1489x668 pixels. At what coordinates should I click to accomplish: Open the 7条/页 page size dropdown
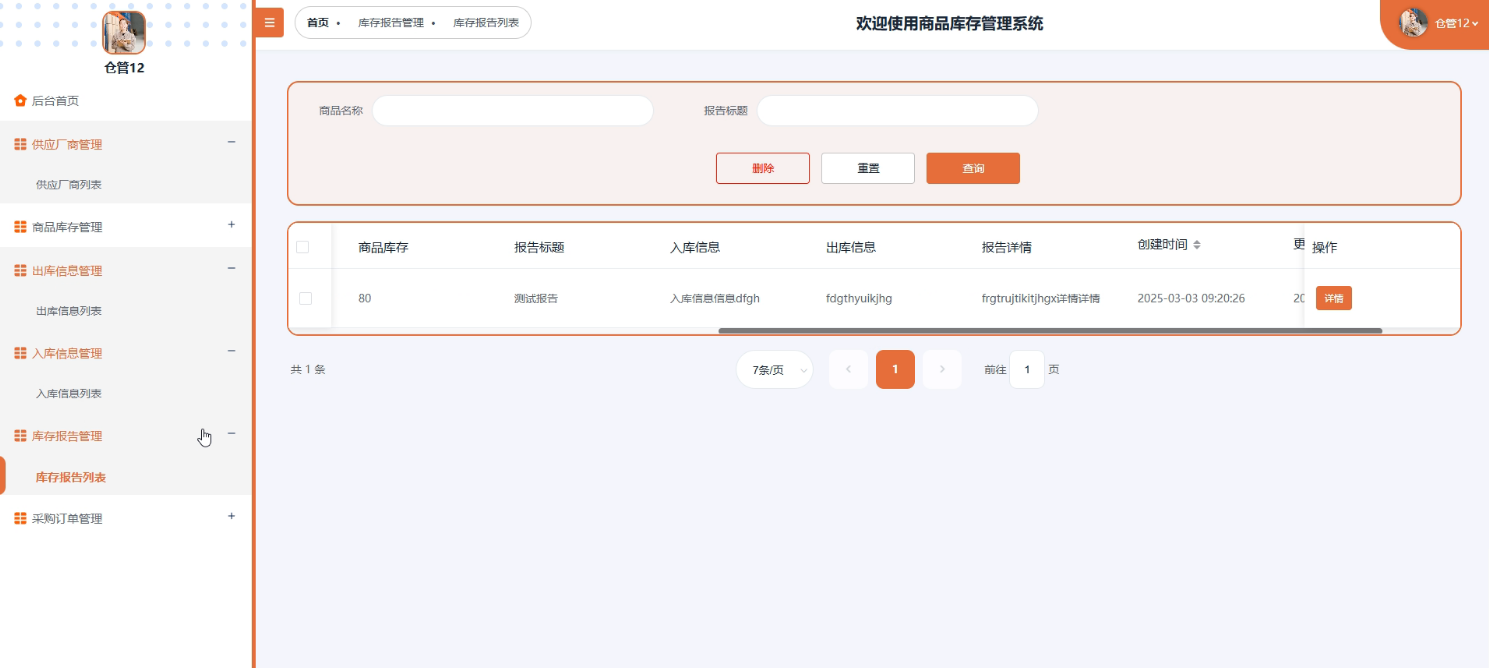coord(775,369)
